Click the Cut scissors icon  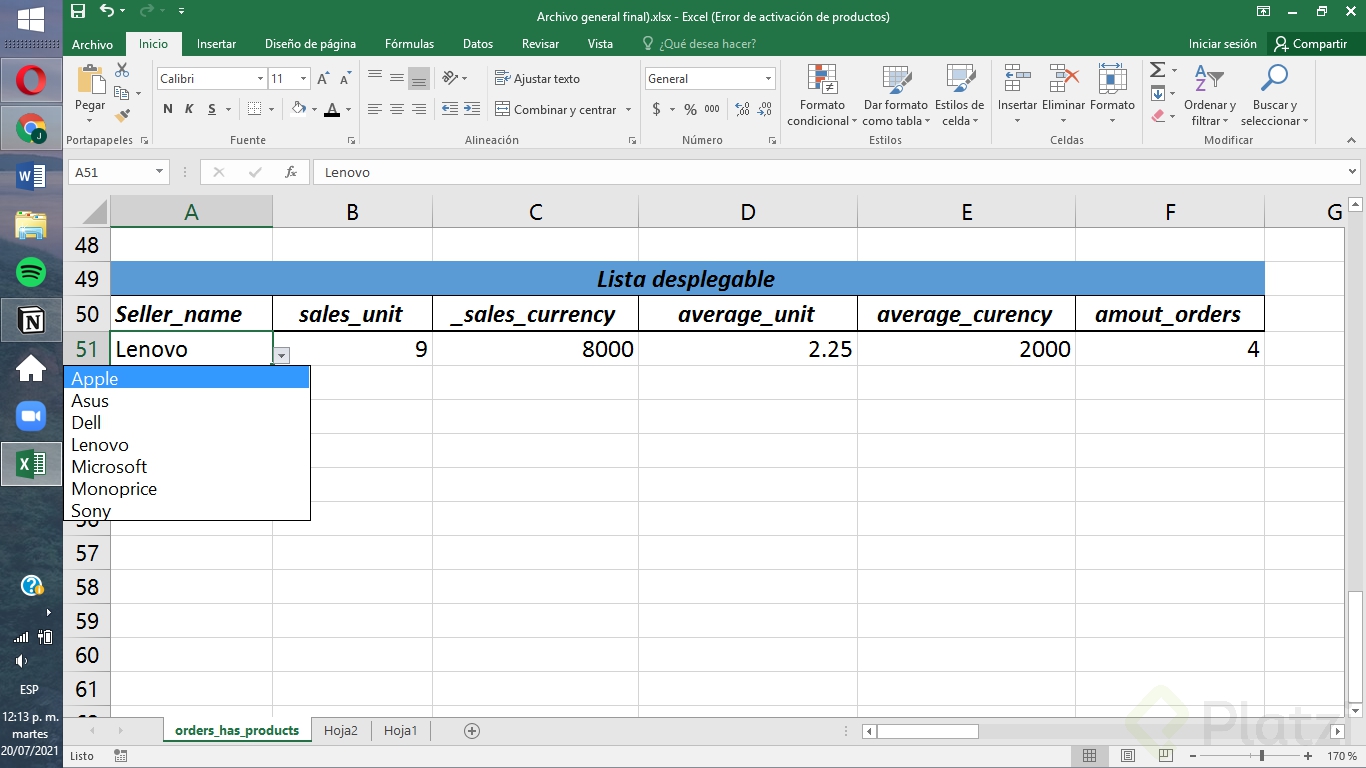[122, 70]
